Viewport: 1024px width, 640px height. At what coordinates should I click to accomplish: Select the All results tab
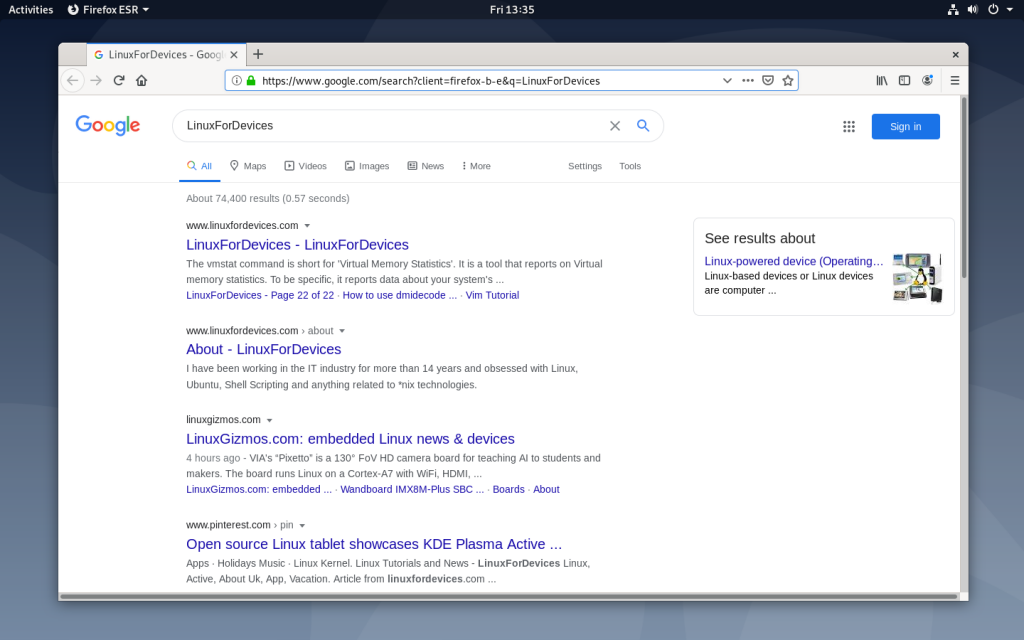click(199, 166)
